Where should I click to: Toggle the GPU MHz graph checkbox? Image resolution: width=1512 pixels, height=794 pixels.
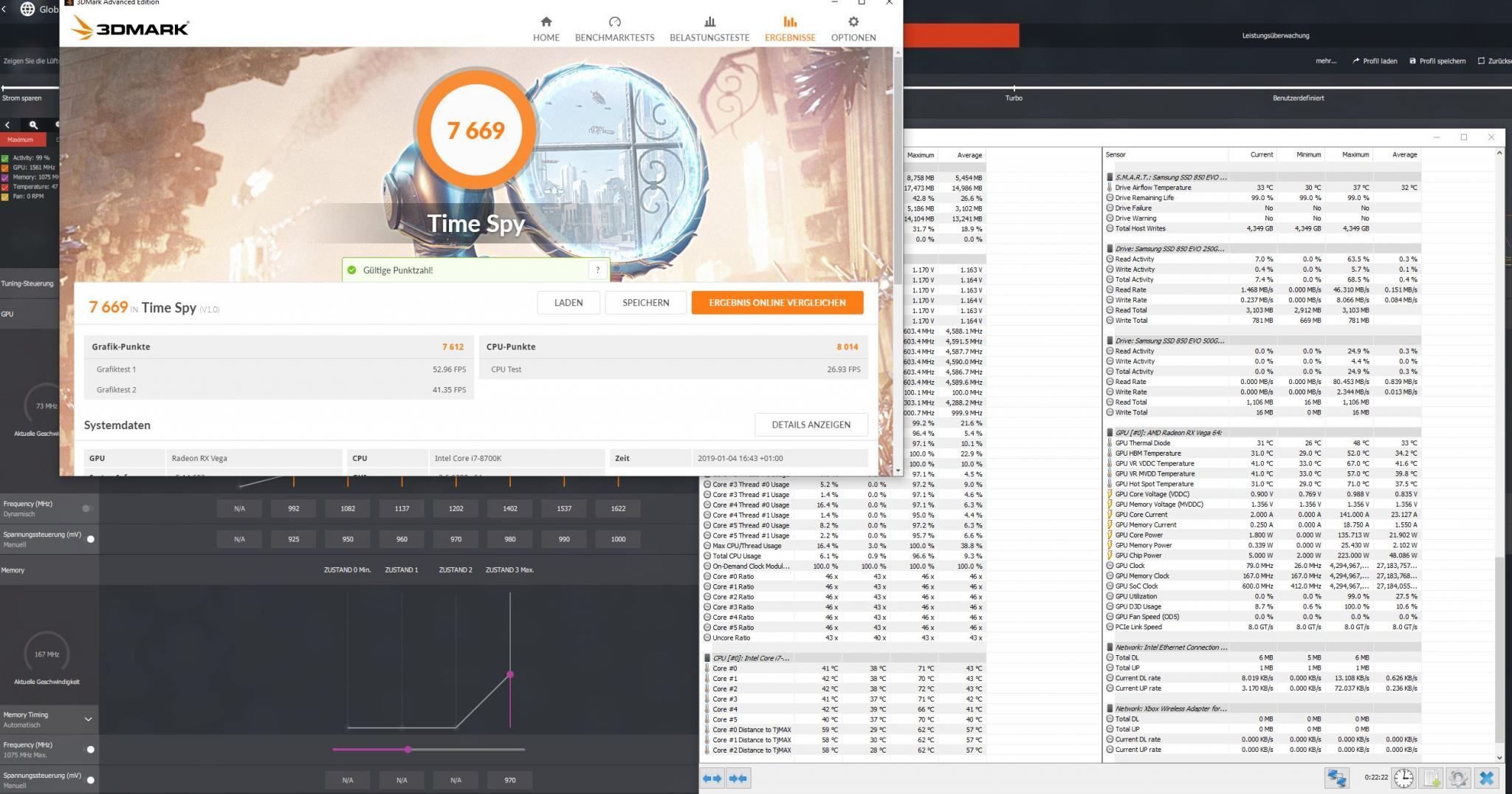[x=5, y=168]
